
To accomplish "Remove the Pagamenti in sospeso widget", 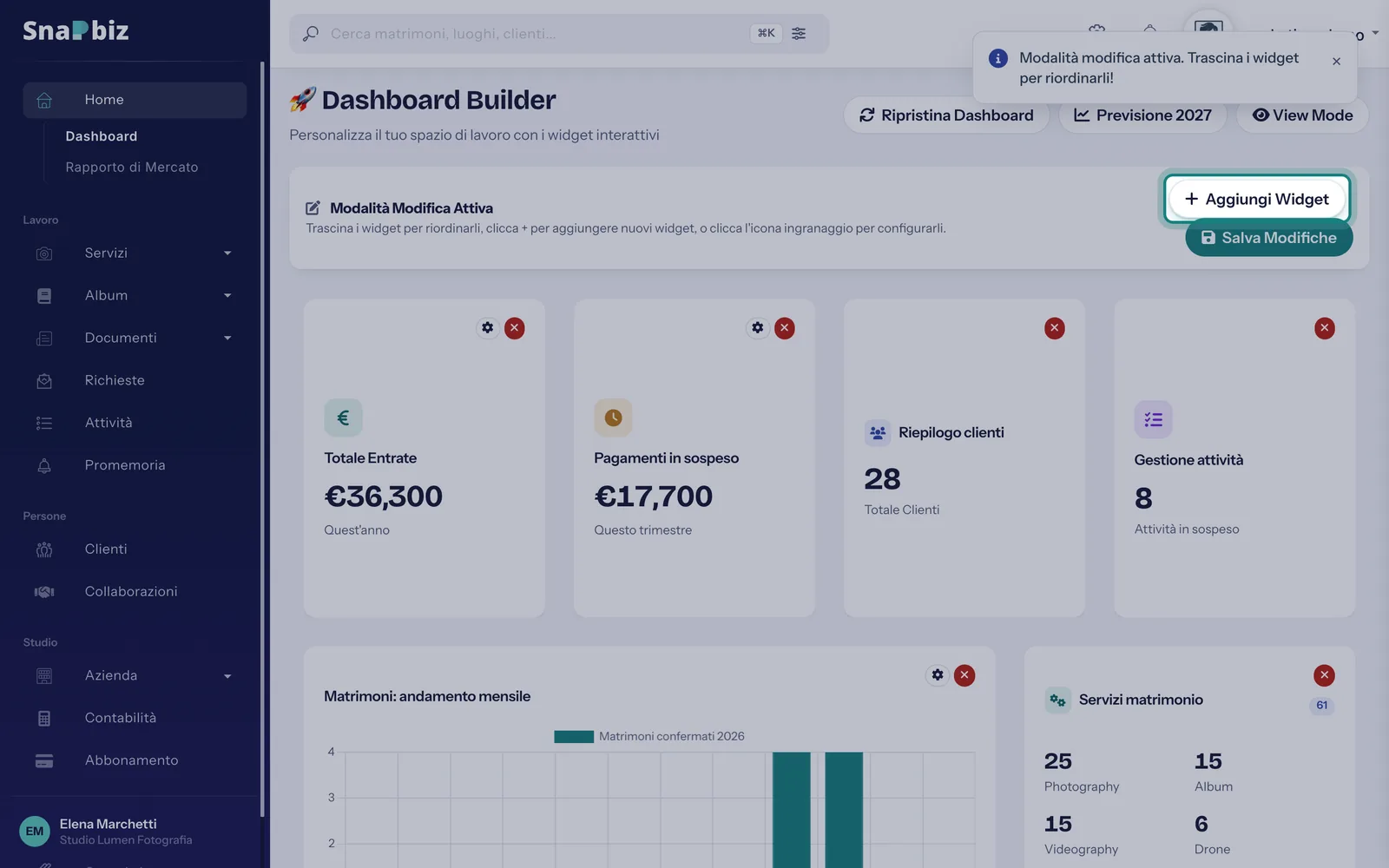I will (785, 328).
